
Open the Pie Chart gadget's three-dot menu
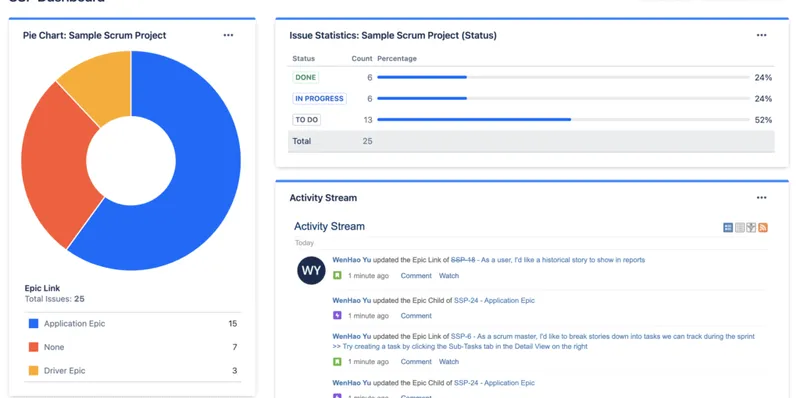click(228, 35)
